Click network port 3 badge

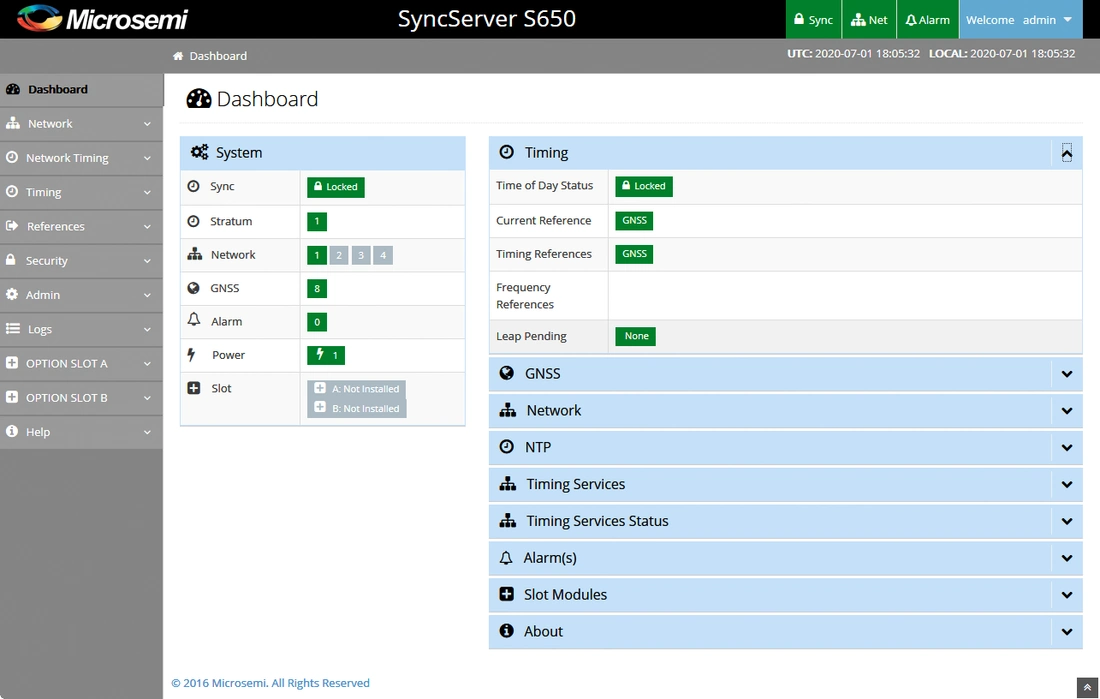(361, 255)
